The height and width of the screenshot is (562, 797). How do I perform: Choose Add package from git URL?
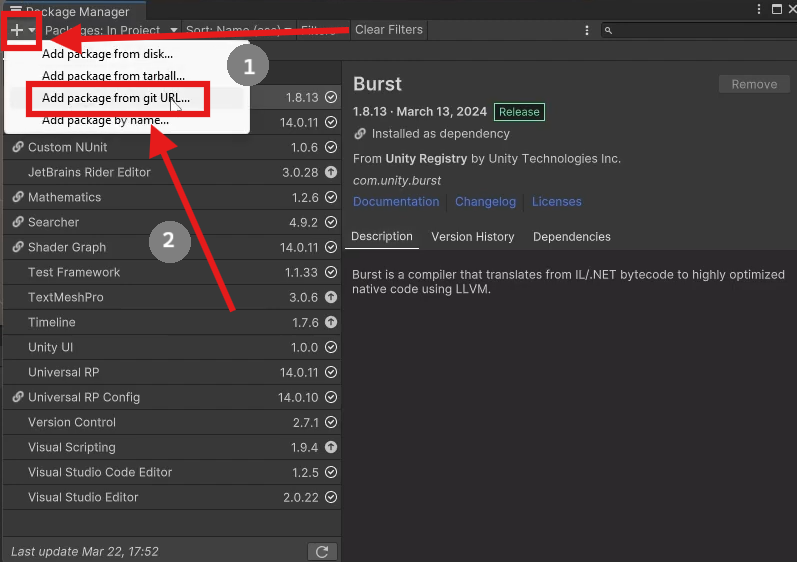116,98
